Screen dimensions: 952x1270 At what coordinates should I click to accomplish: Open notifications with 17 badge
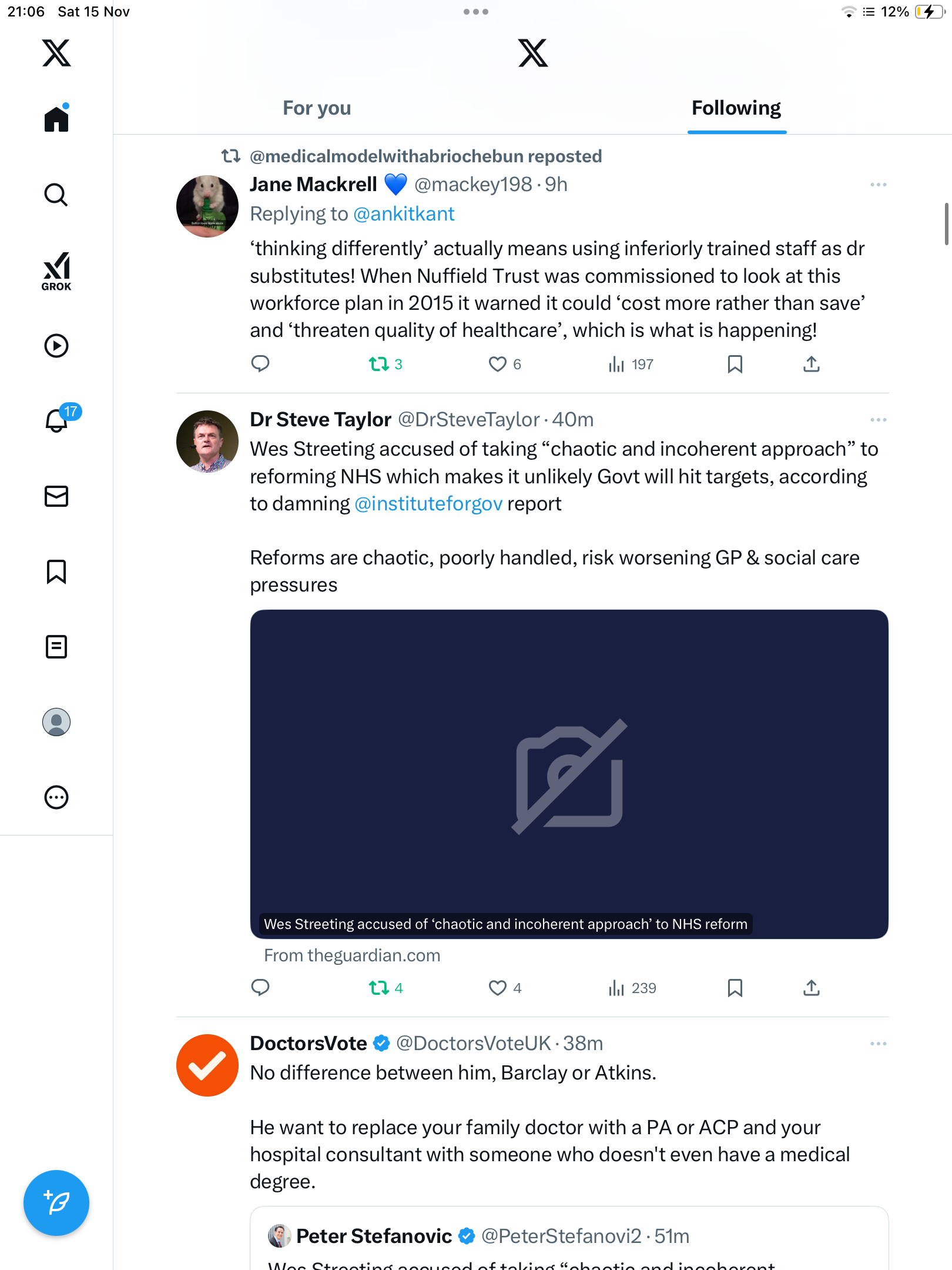coord(57,420)
